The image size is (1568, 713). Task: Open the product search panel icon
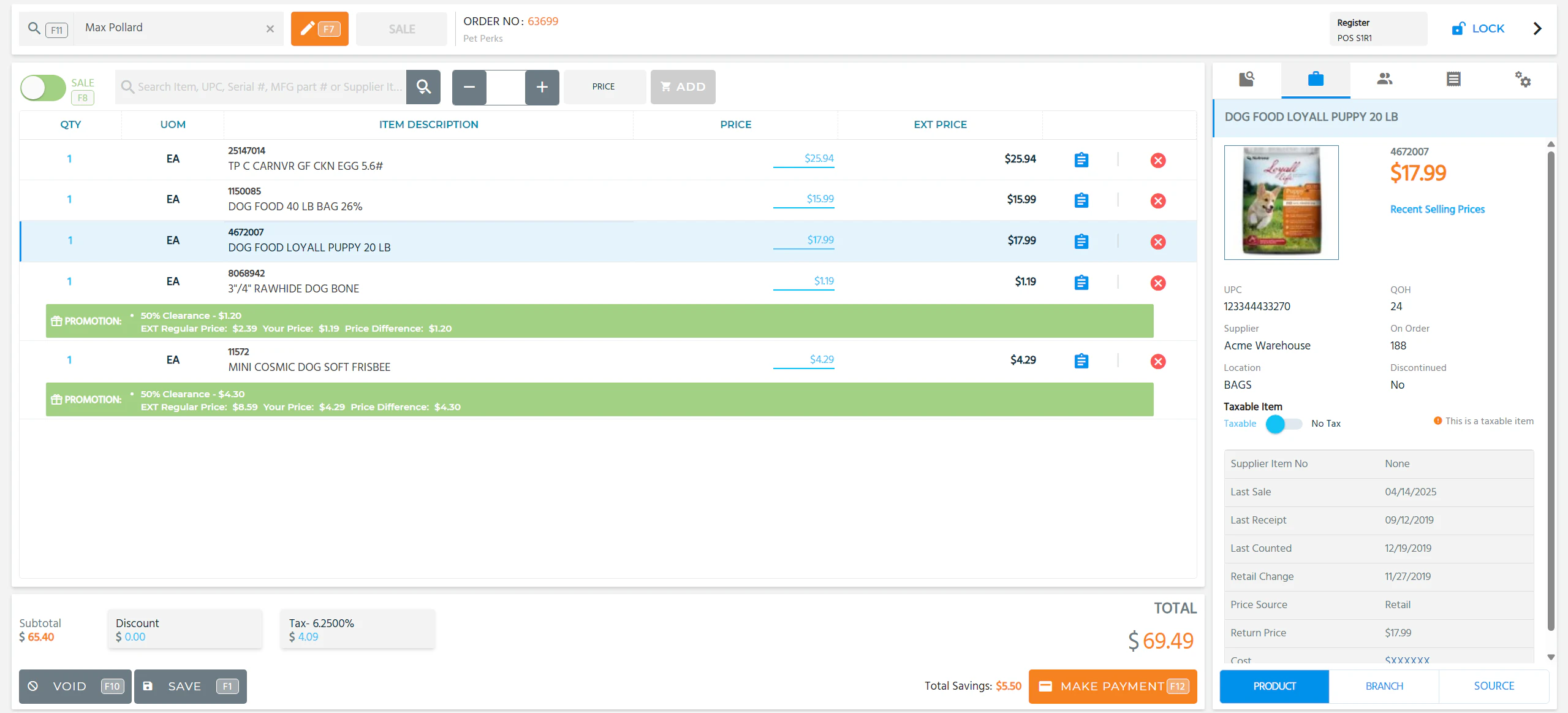[x=1247, y=80]
